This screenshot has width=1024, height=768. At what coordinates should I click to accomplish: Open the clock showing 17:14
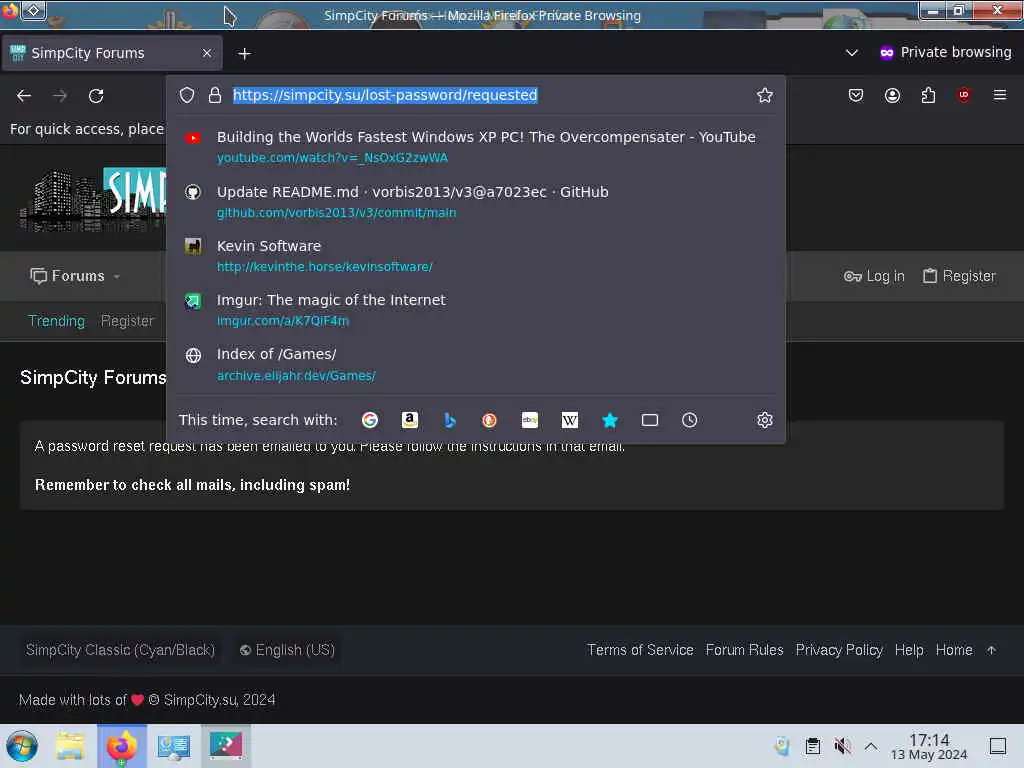929,746
